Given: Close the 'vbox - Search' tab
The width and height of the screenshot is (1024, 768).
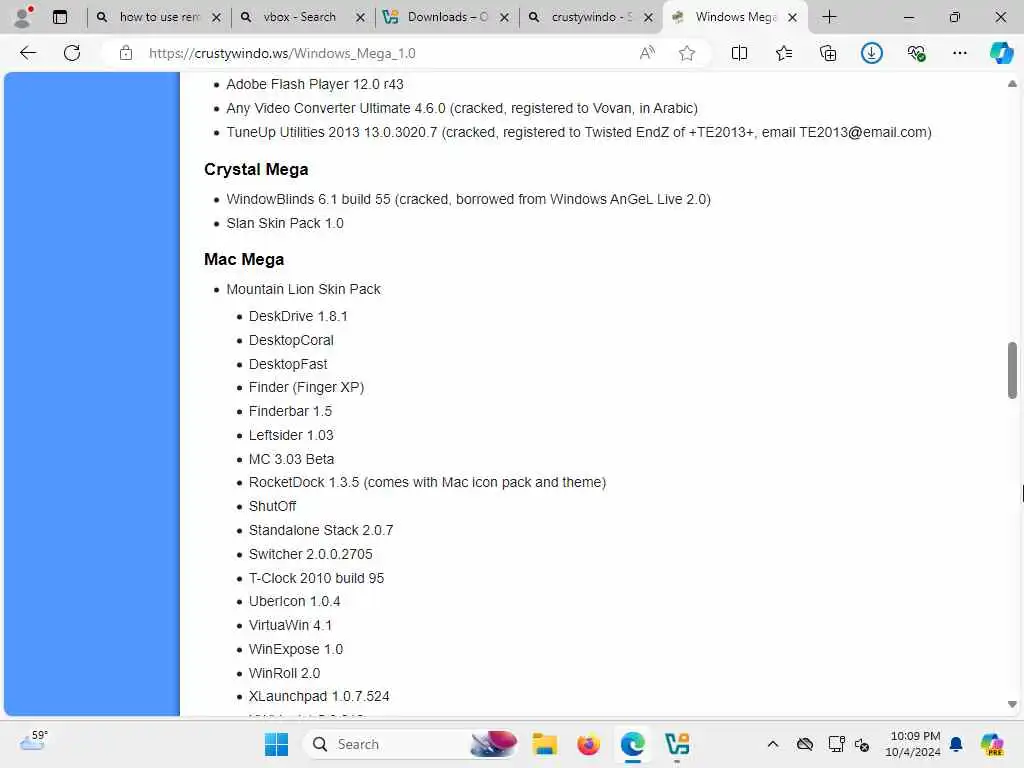Looking at the screenshot, I should (360, 18).
